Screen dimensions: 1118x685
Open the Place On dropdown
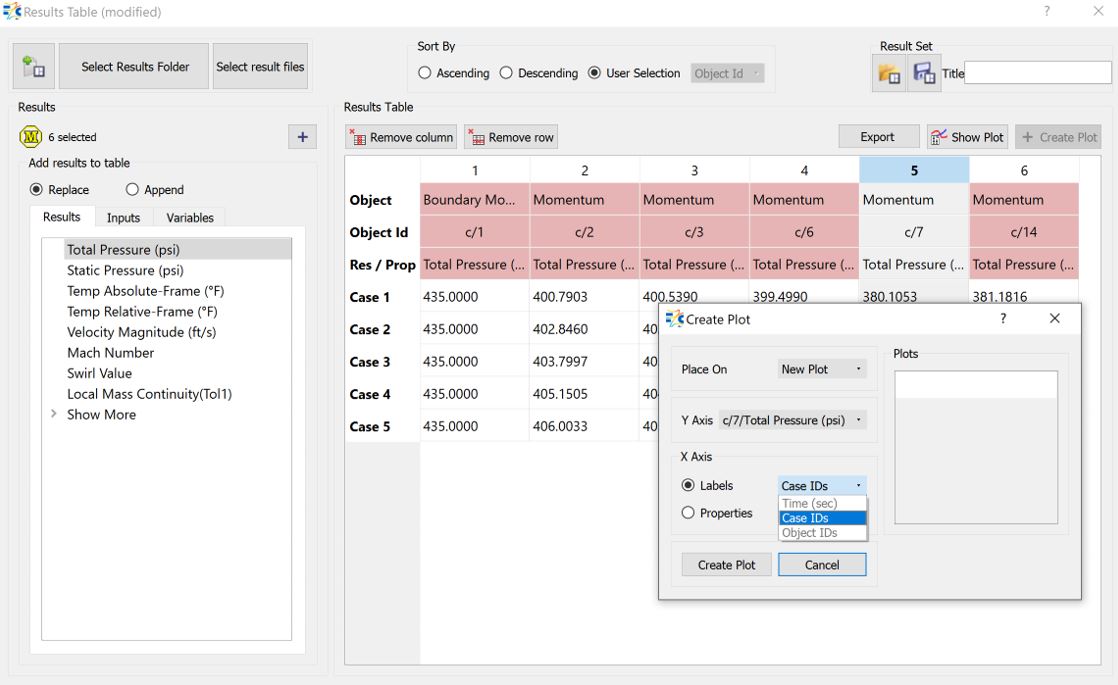[821, 369]
